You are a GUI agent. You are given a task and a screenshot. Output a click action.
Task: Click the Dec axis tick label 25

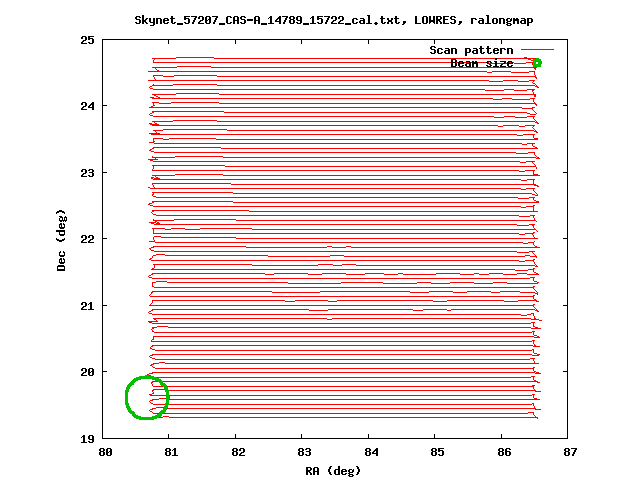[x=87, y=40]
